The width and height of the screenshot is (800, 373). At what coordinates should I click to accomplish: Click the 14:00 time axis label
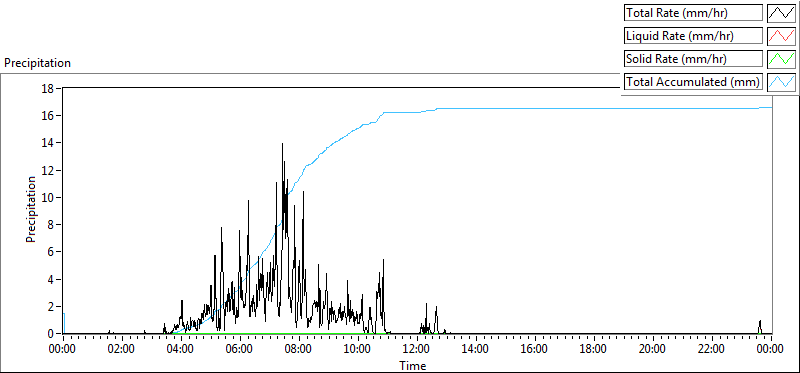(x=476, y=350)
